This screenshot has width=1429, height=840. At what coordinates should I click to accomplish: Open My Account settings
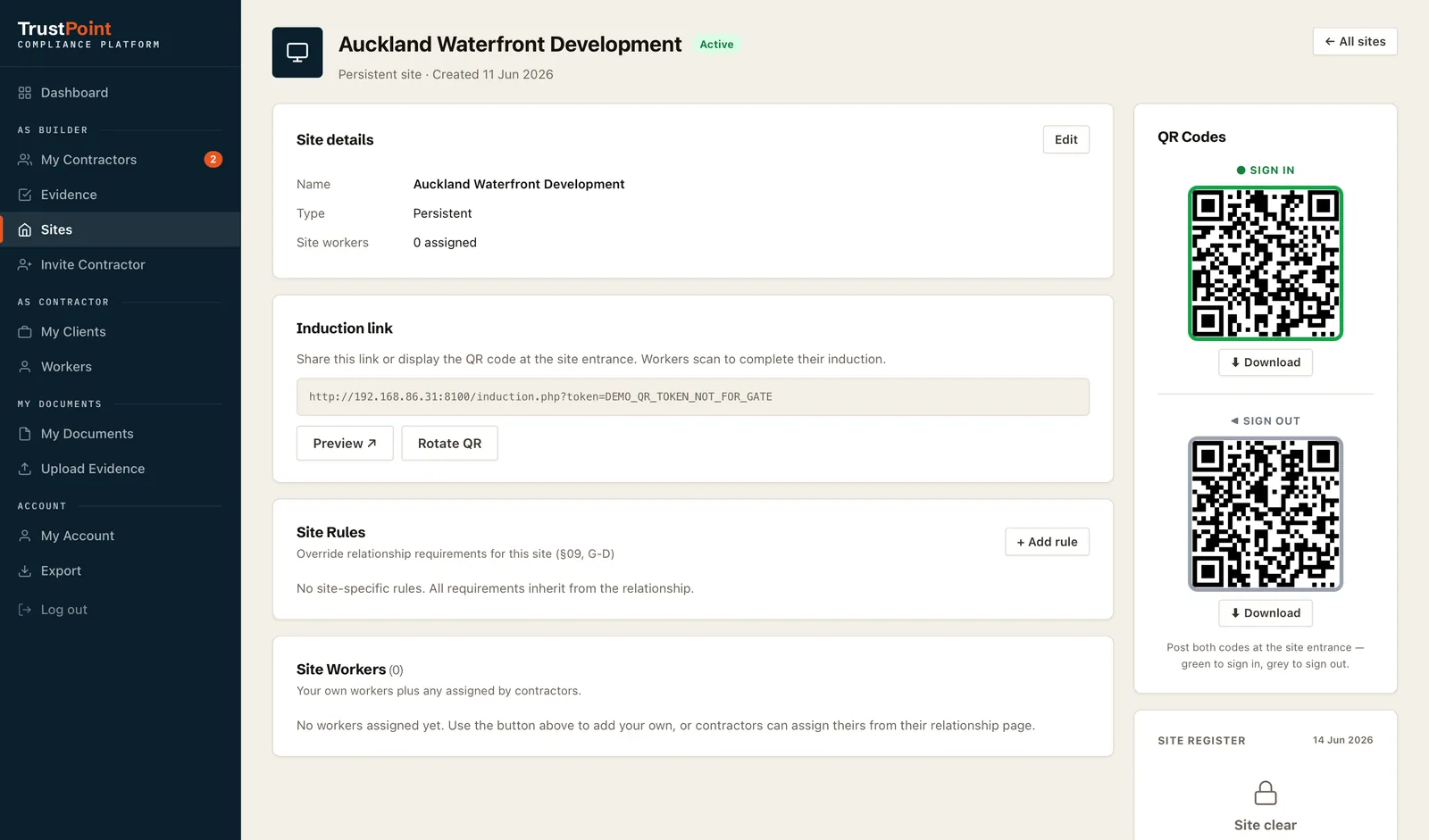pyautogui.click(x=121, y=536)
